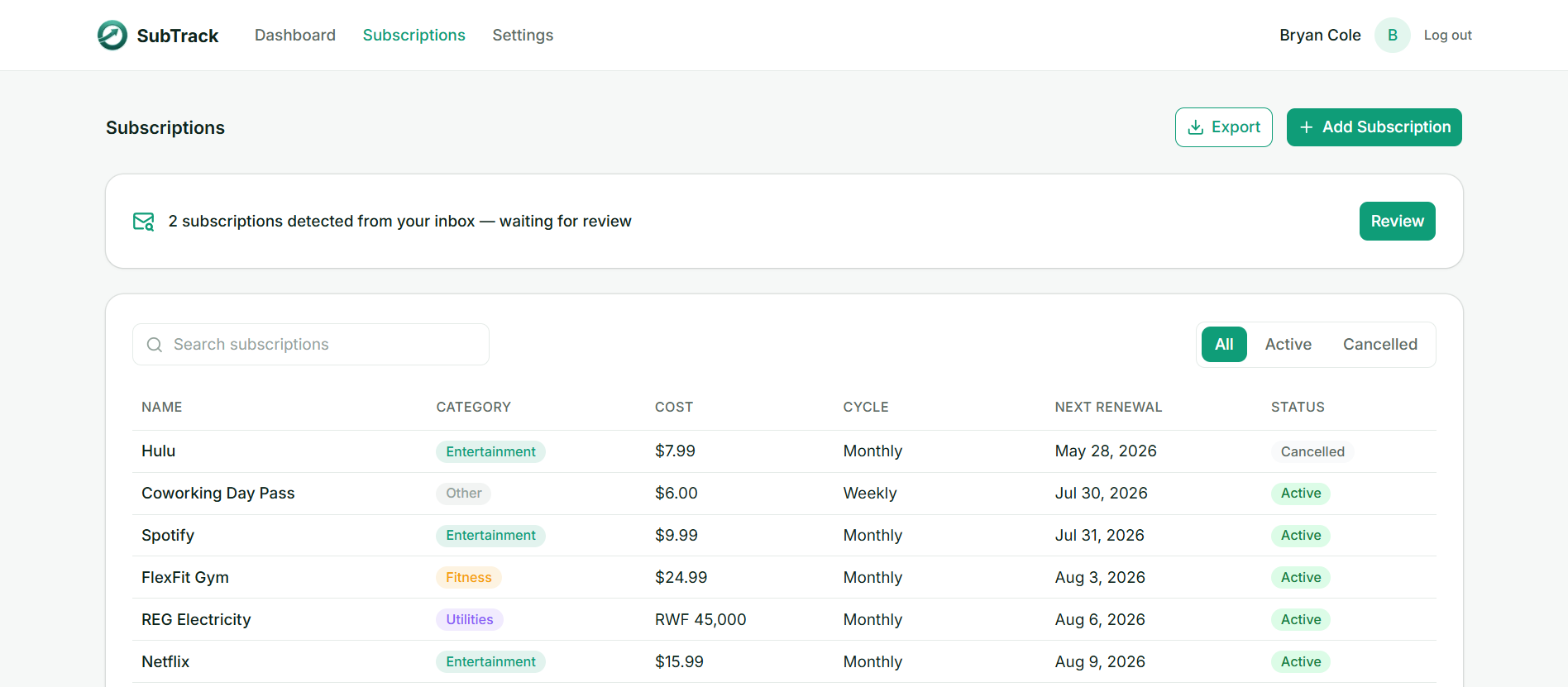Open the Spotify subscription

tap(784, 536)
